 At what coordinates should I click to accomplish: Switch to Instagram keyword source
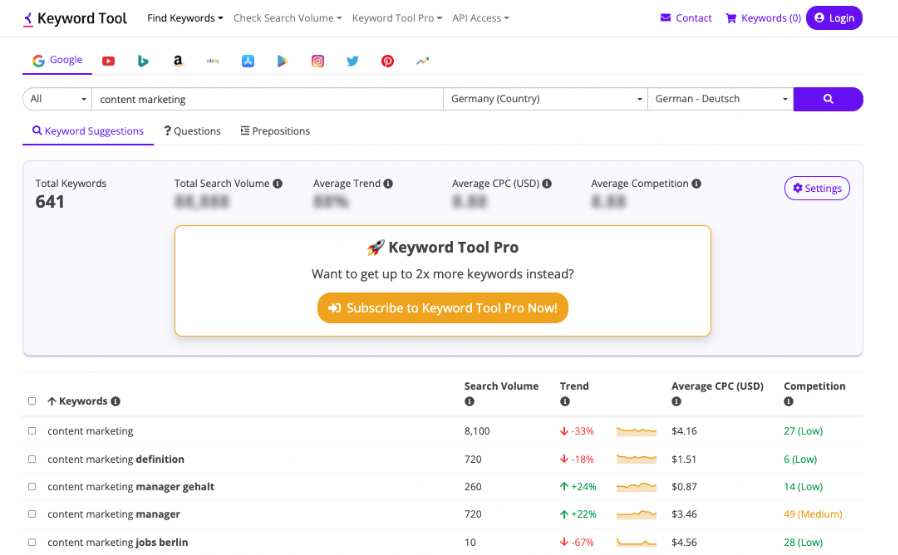[x=318, y=61]
